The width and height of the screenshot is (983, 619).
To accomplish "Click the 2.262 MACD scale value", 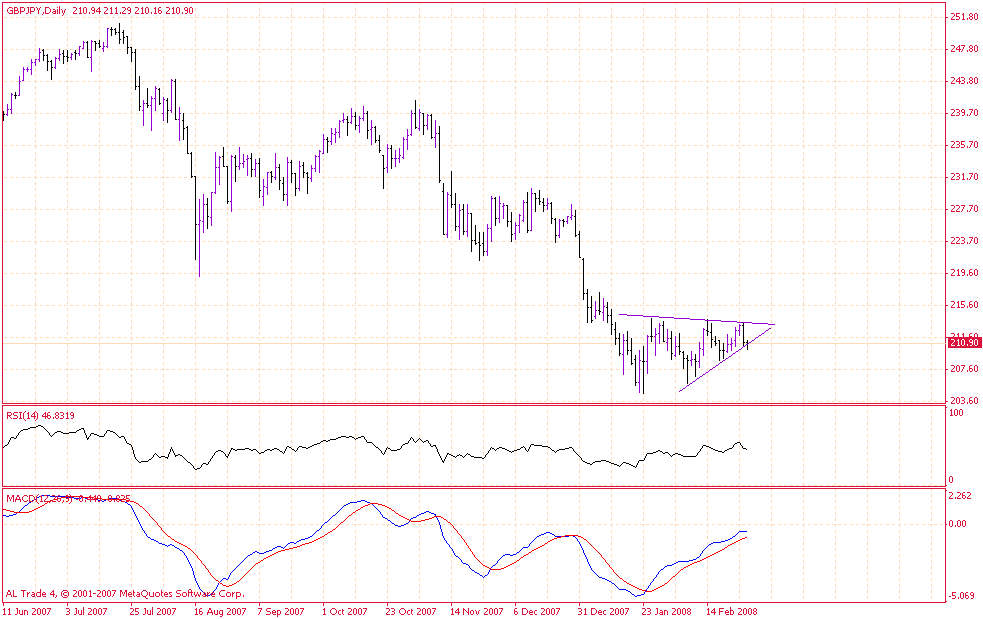I will pyautogui.click(x=961, y=495).
